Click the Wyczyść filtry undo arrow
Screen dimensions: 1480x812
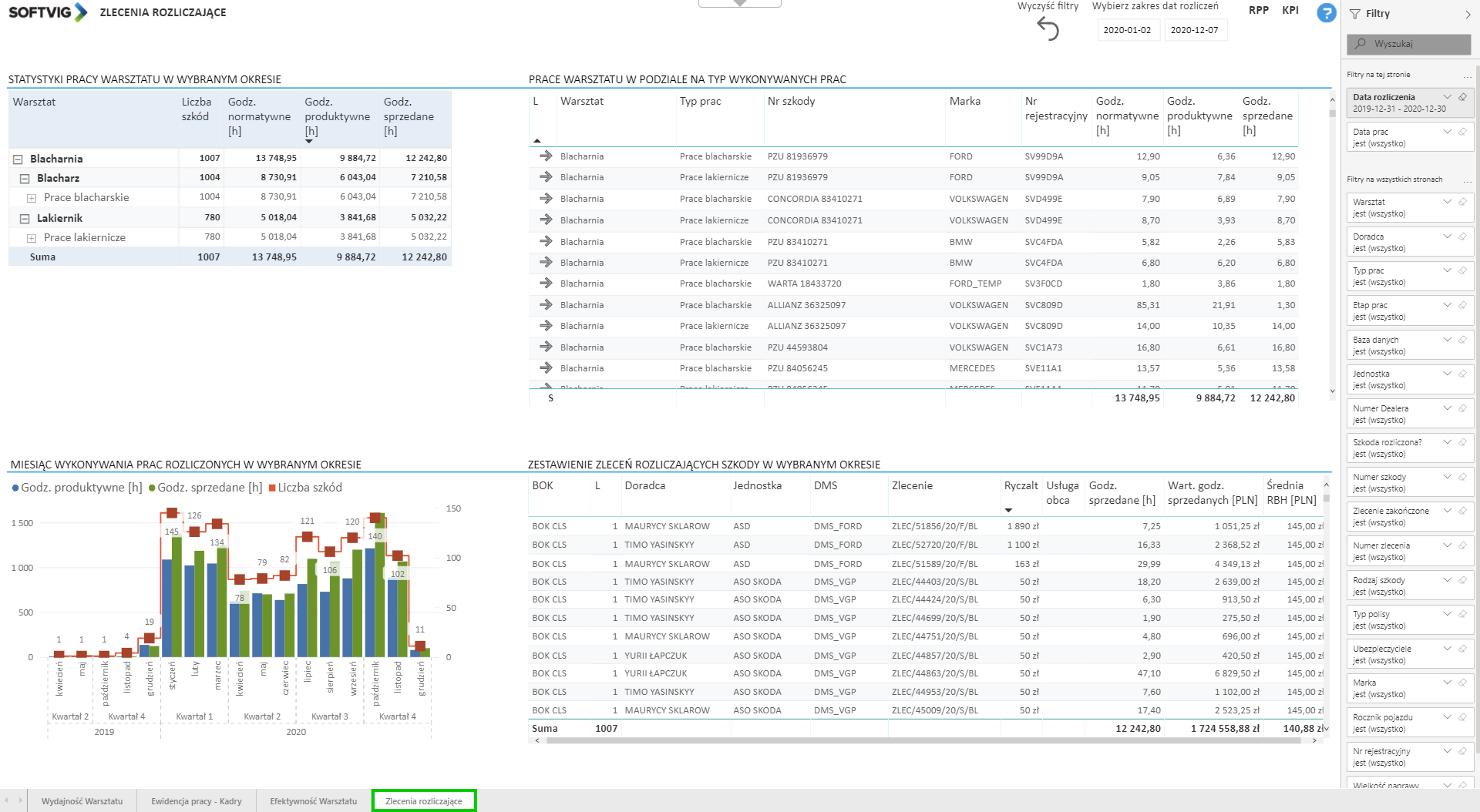coord(1048,29)
